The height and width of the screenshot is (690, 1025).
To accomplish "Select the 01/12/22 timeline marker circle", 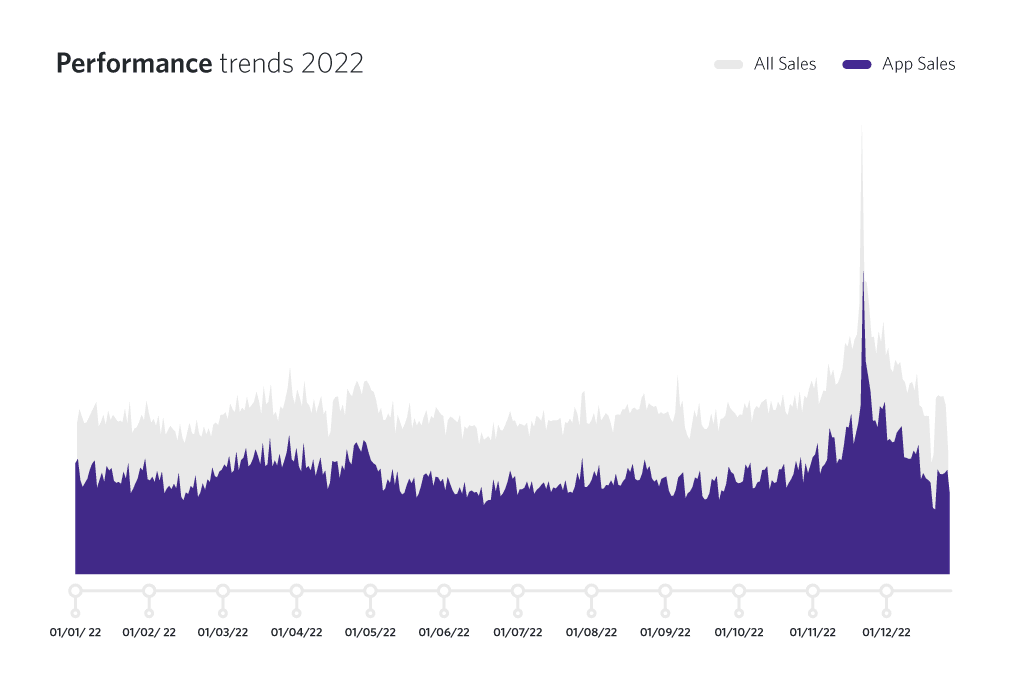I will point(886,591).
